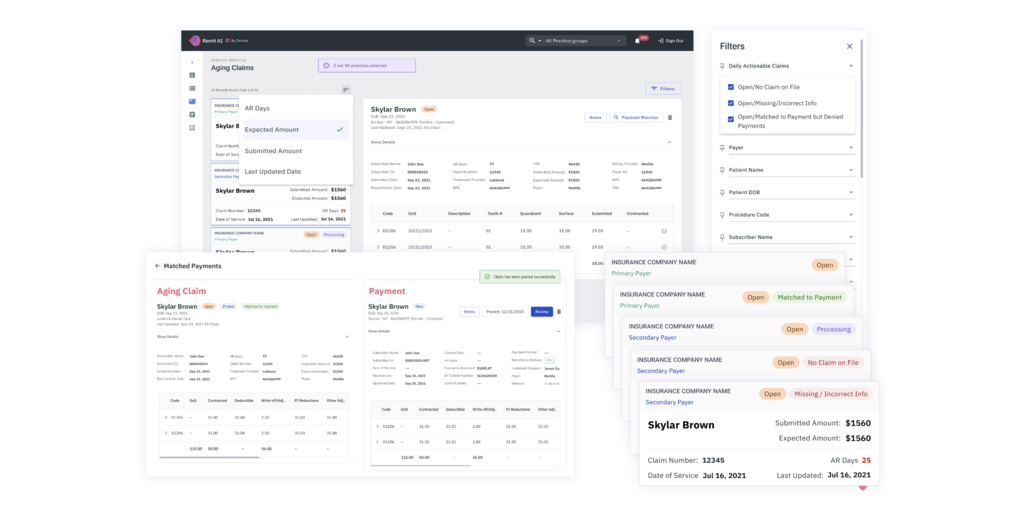Viewport: 1024px width, 512px height.
Task: Expand the left sidebar with the chevron
Action: 192,62
